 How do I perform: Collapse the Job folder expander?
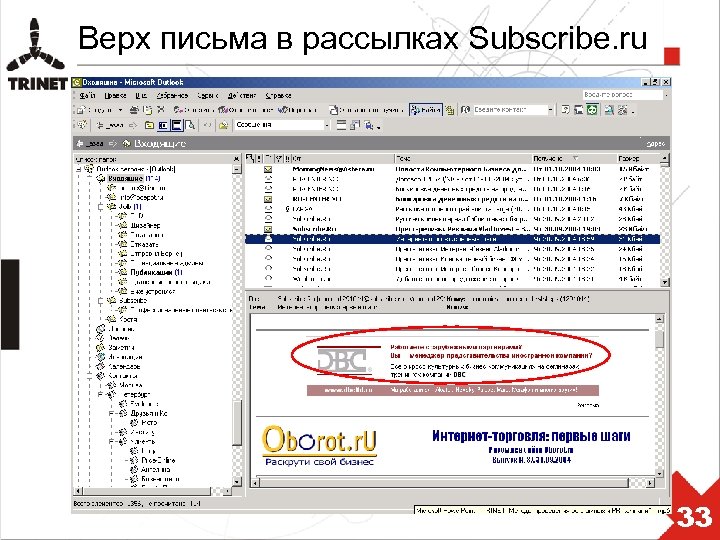[101, 207]
